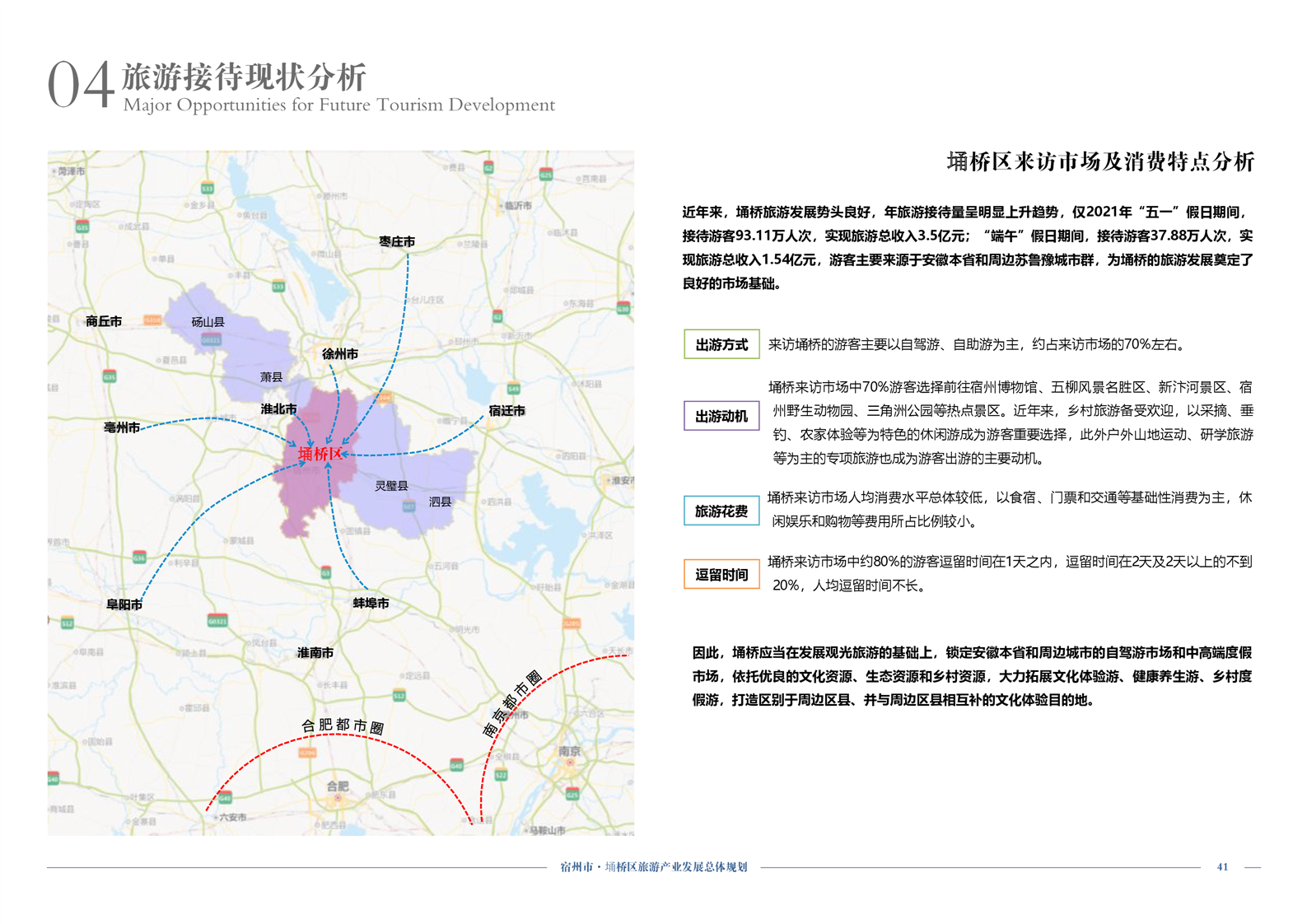Click the sentence starting 来访埇桥的游客主要以自驾游
This screenshot has height=924, width=1307.
tap(978, 344)
